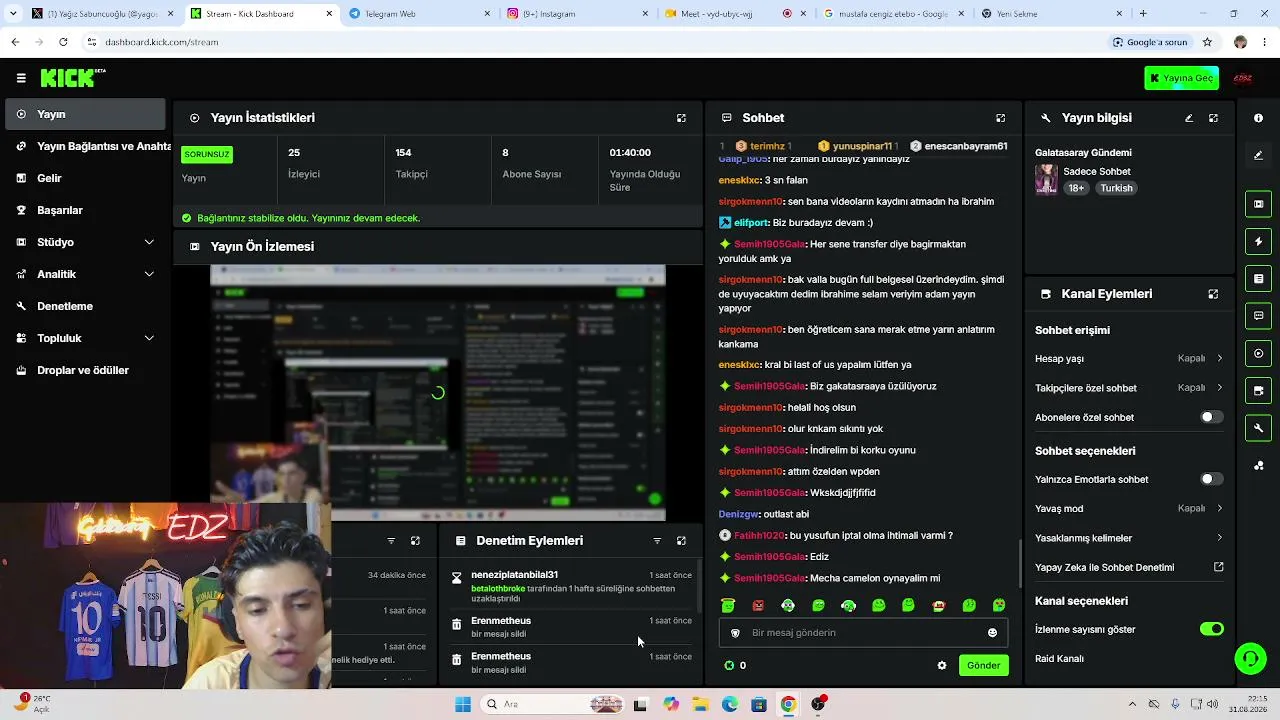Expand the Yayın İstatistikleri panel to fullscreen
The width and height of the screenshot is (1280, 720).
pos(681,118)
